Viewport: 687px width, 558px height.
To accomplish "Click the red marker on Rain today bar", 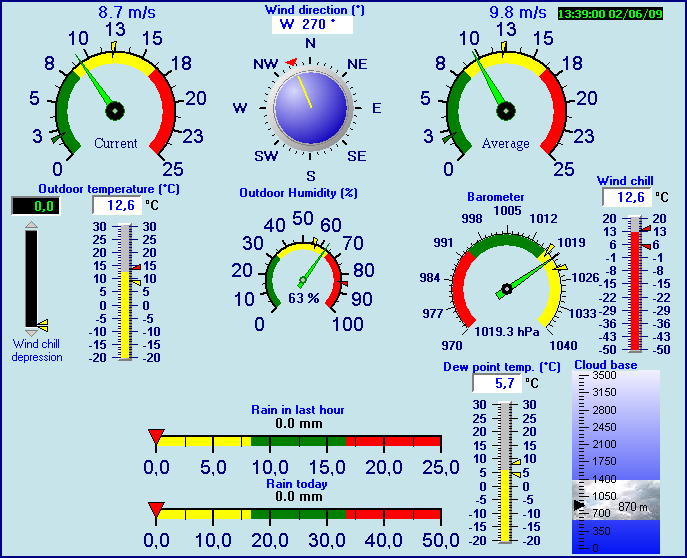I will [x=155, y=509].
